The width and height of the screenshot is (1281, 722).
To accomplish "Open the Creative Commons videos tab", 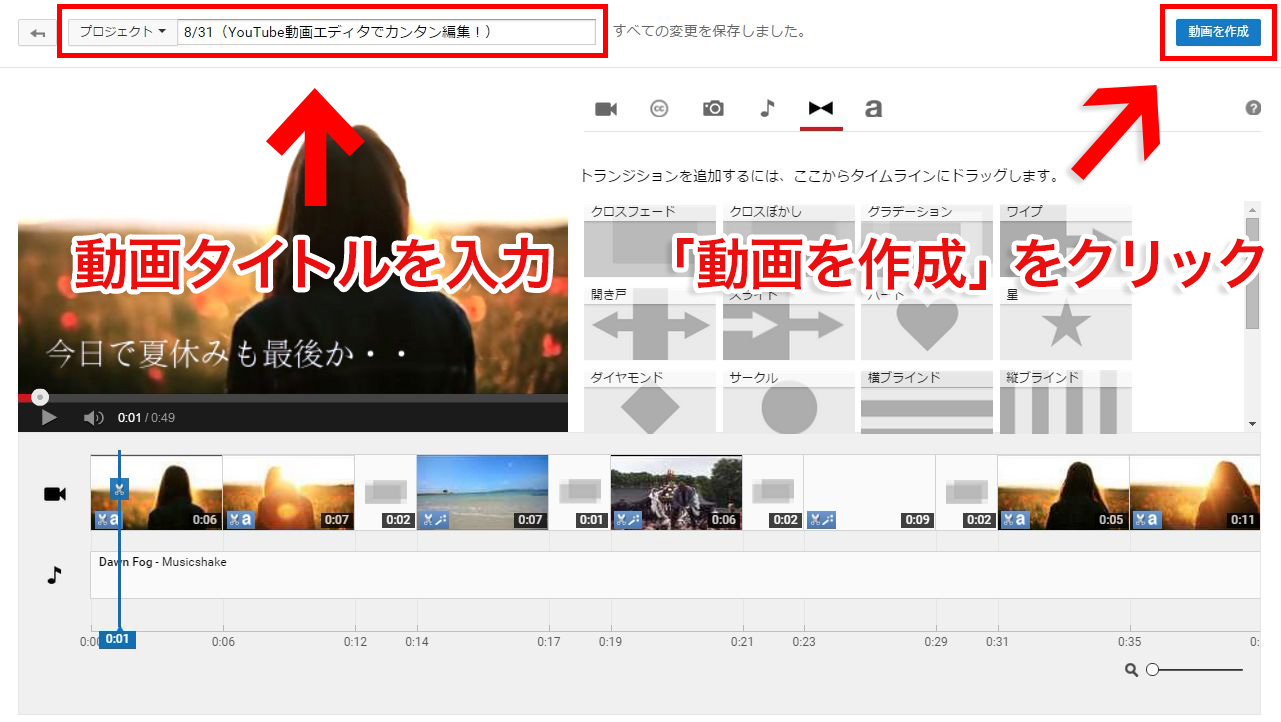I will [x=659, y=109].
